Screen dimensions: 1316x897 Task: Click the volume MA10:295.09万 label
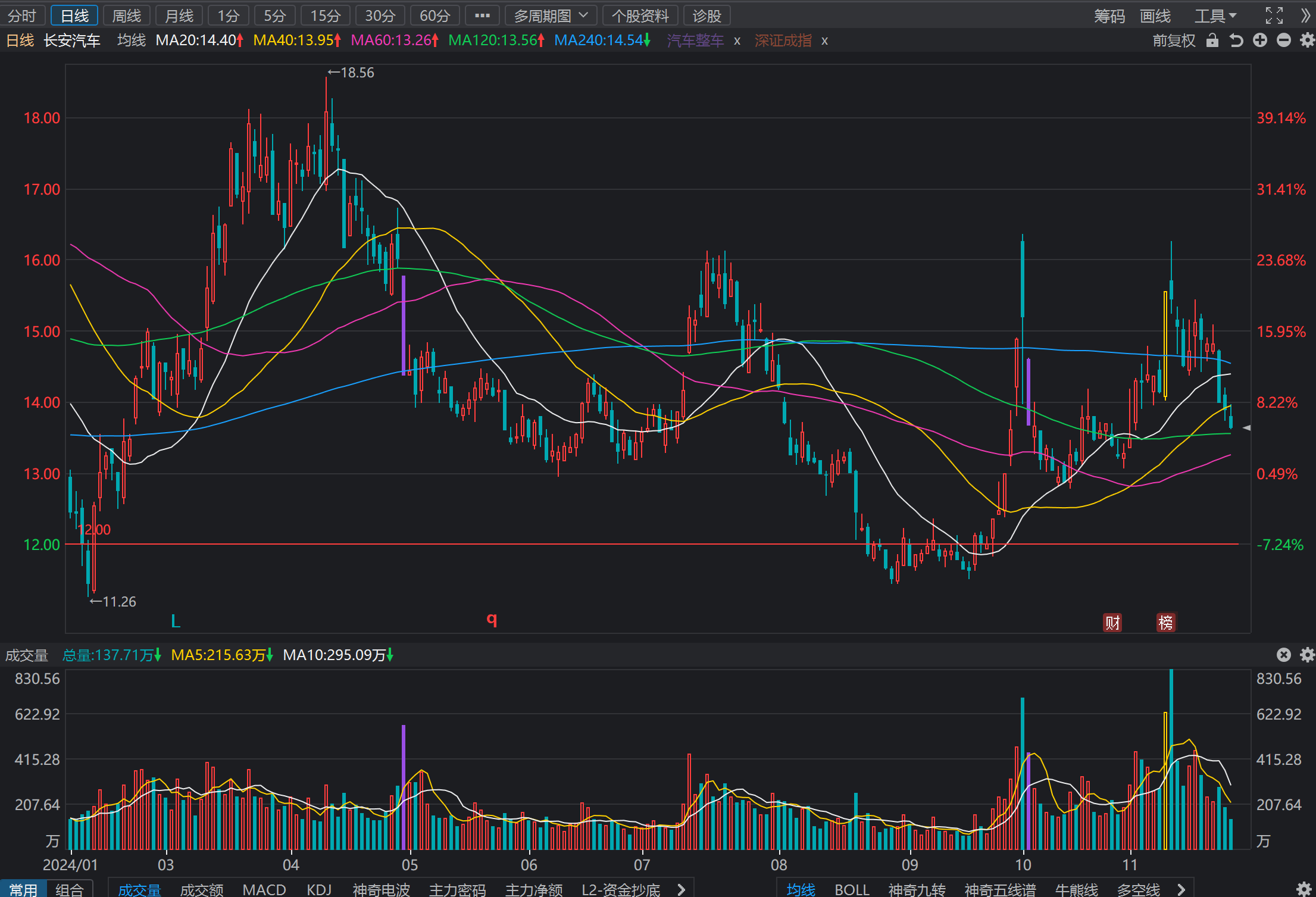click(x=338, y=655)
